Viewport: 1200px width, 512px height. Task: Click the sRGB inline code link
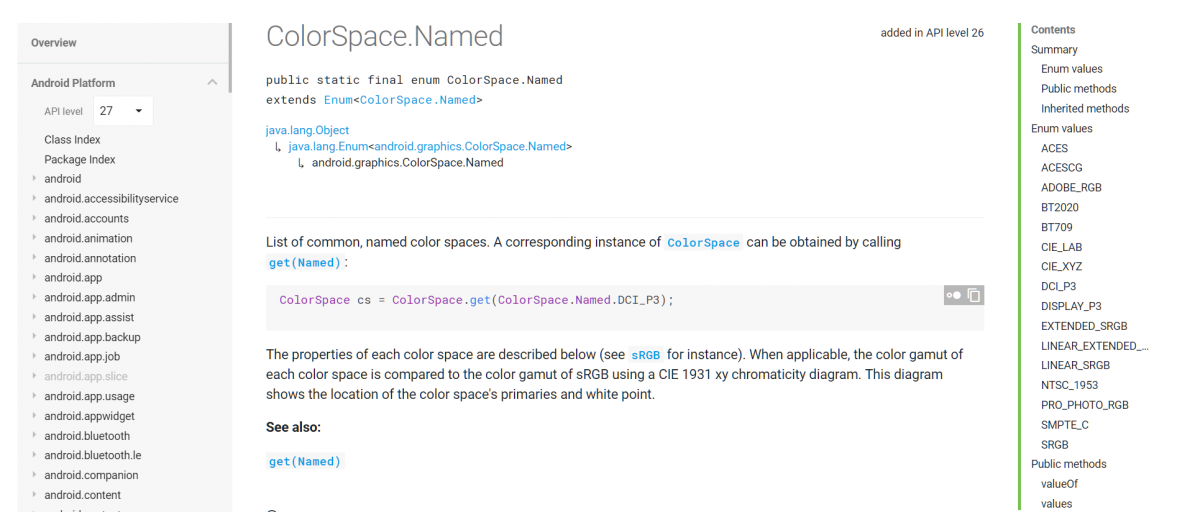click(x=646, y=355)
